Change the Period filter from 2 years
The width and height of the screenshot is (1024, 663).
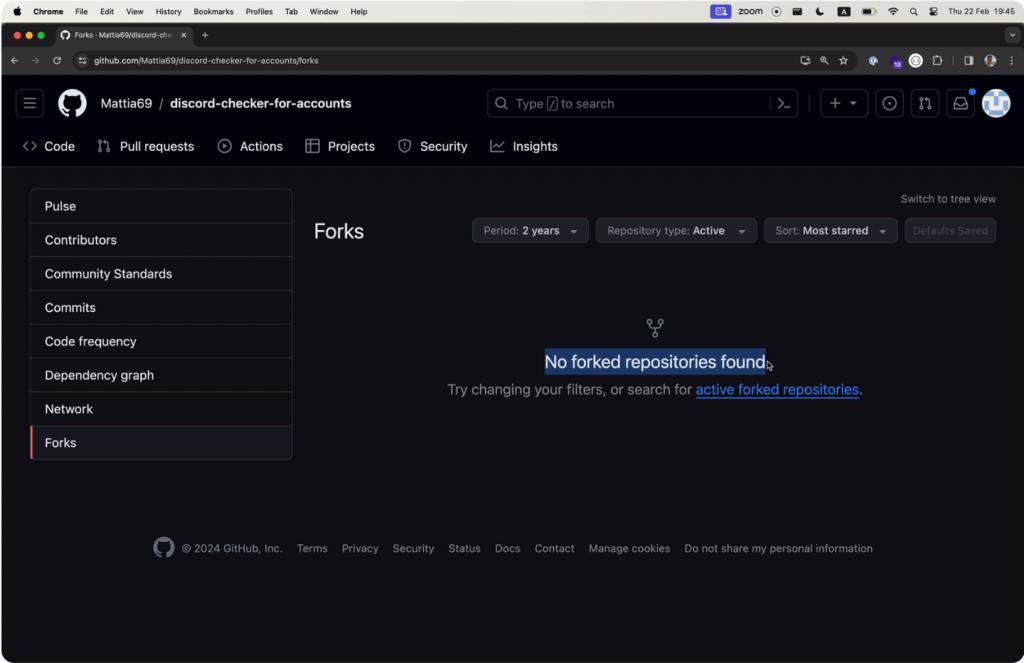(x=529, y=230)
